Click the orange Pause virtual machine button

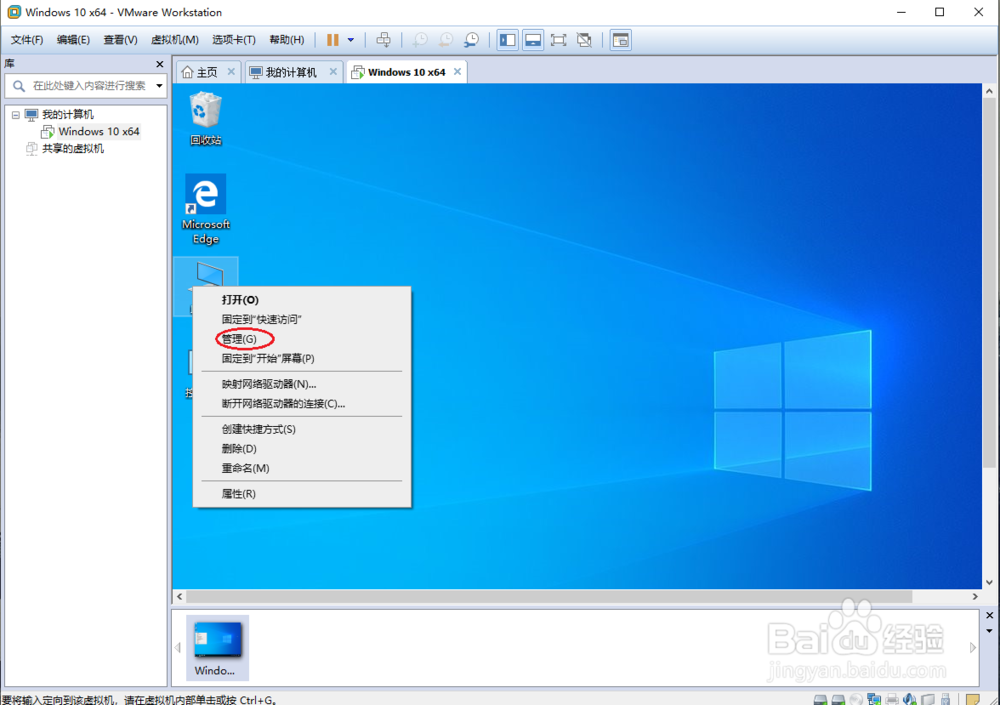(x=332, y=40)
